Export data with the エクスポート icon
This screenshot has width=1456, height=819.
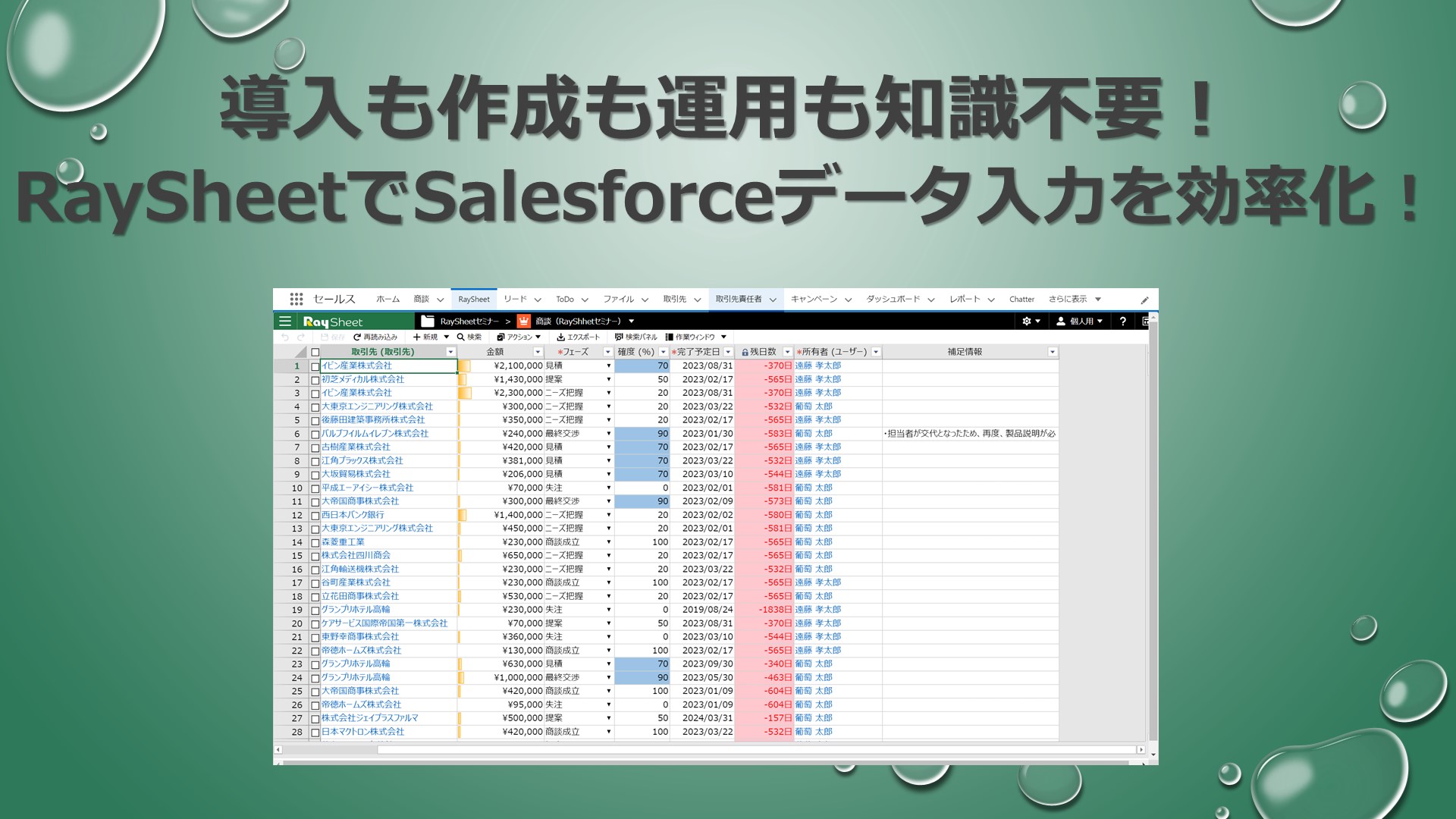tap(560, 337)
